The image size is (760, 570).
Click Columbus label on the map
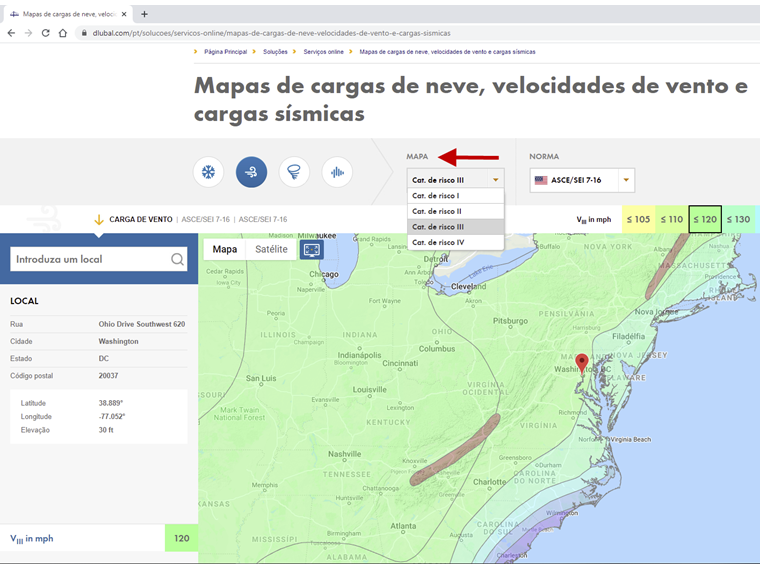click(437, 349)
